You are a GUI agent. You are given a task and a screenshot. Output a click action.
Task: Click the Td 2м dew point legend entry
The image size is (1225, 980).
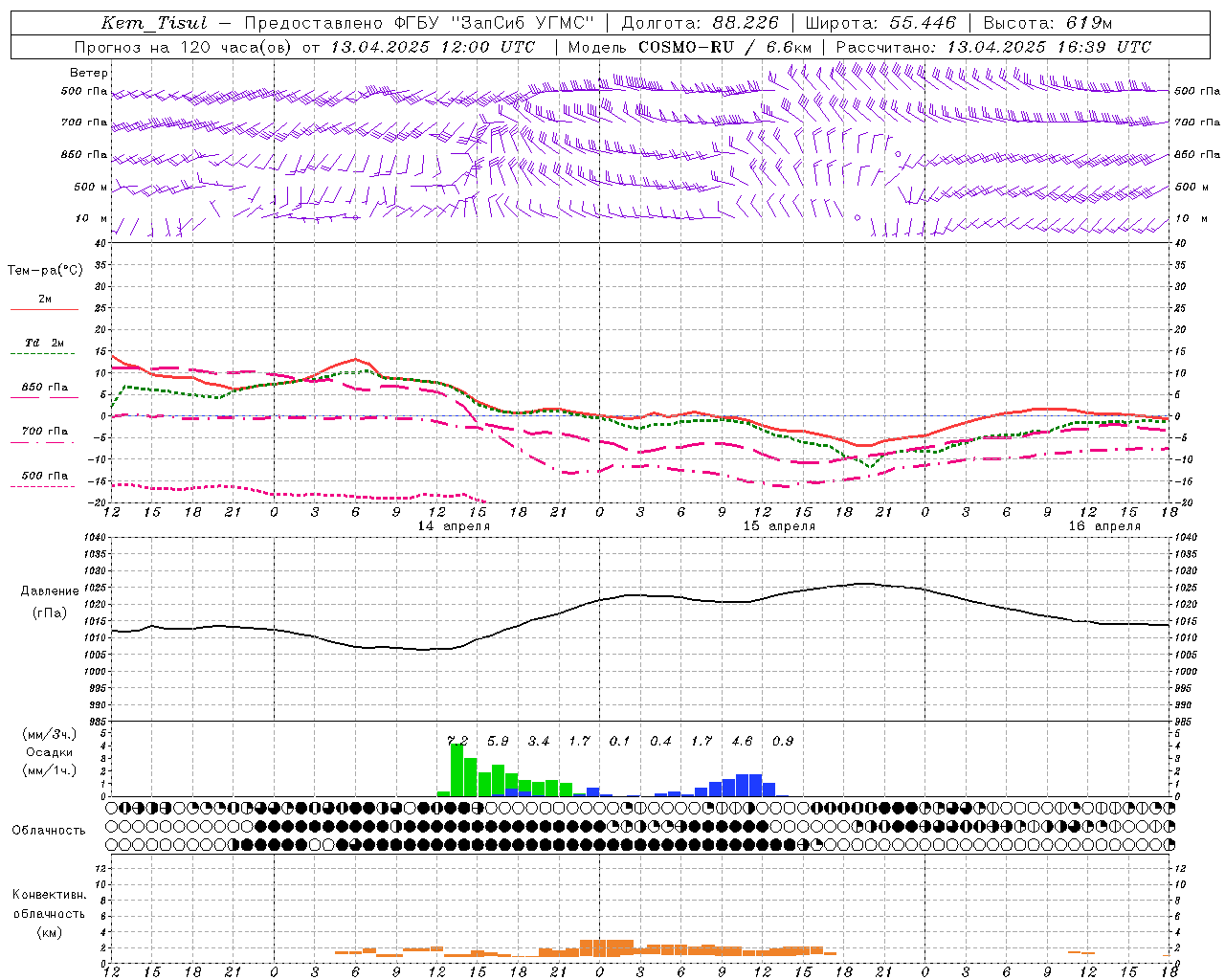click(45, 343)
